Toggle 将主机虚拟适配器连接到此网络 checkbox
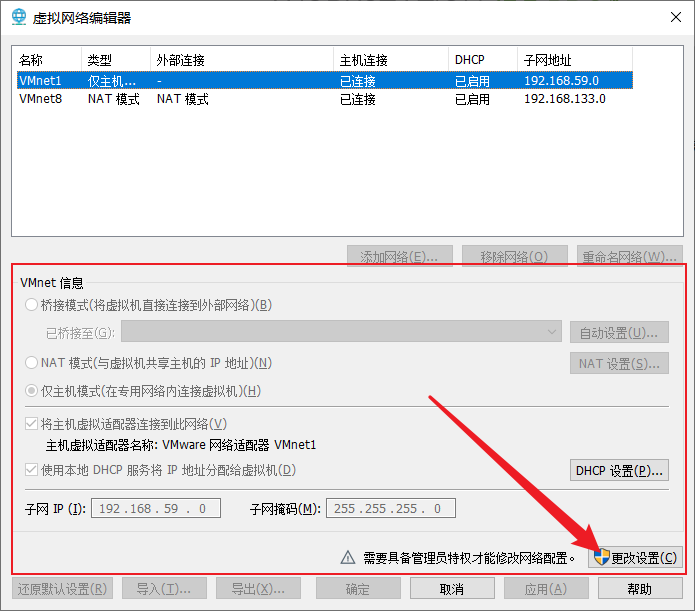The width and height of the screenshot is (695, 611). click(32, 424)
